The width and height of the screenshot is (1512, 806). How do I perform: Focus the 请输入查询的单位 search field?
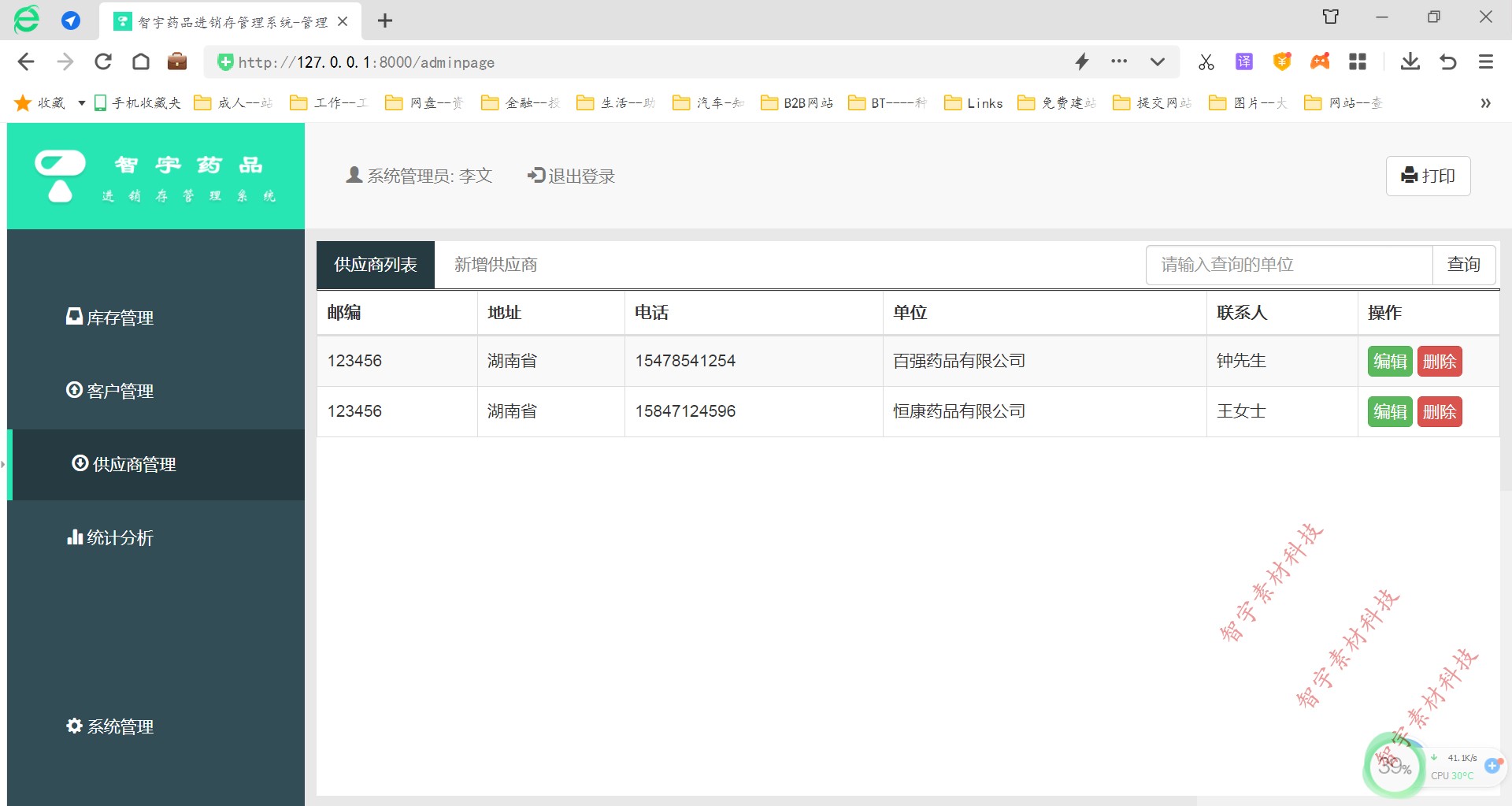pyautogui.click(x=1289, y=265)
